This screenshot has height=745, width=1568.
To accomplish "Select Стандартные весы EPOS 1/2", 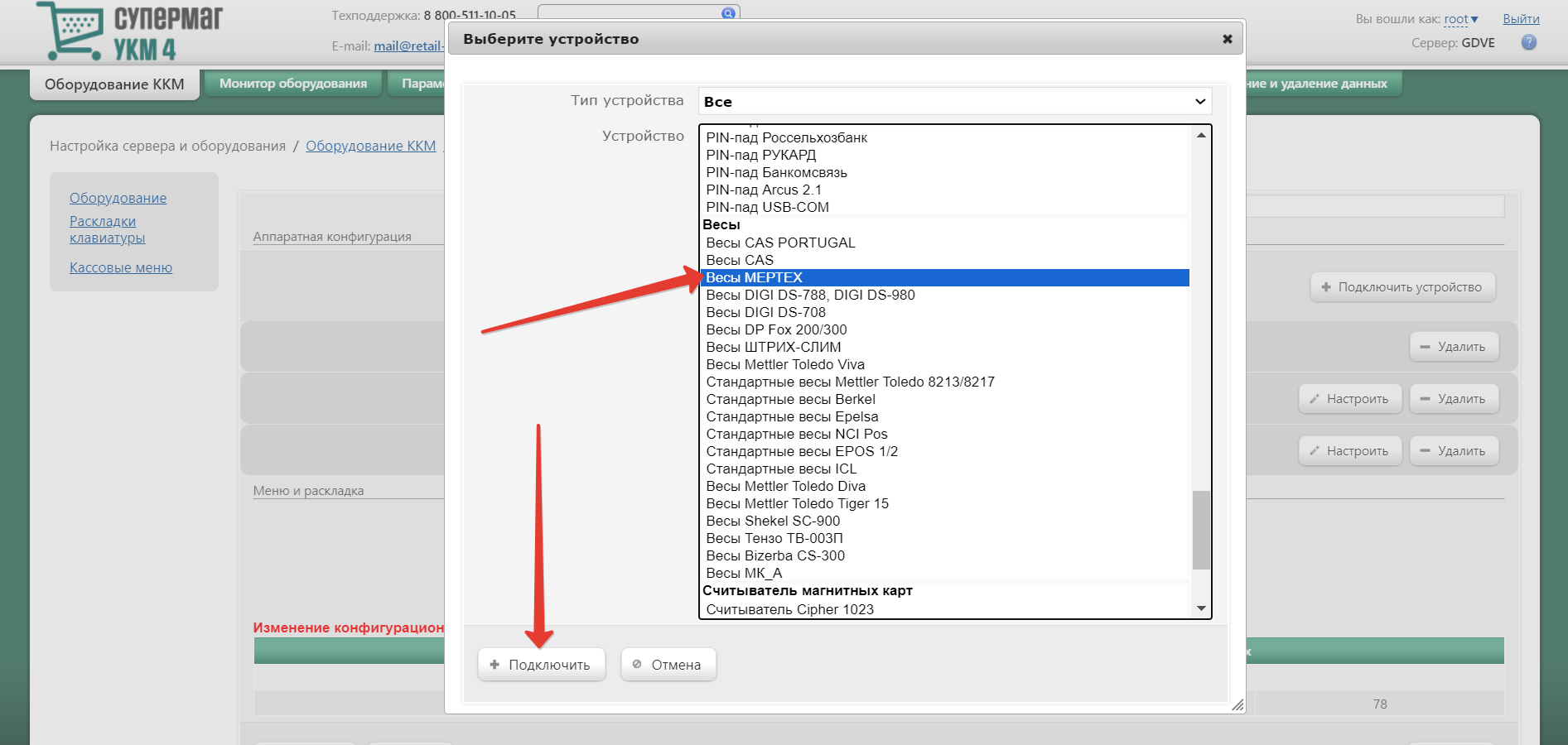I will pyautogui.click(x=944, y=451).
